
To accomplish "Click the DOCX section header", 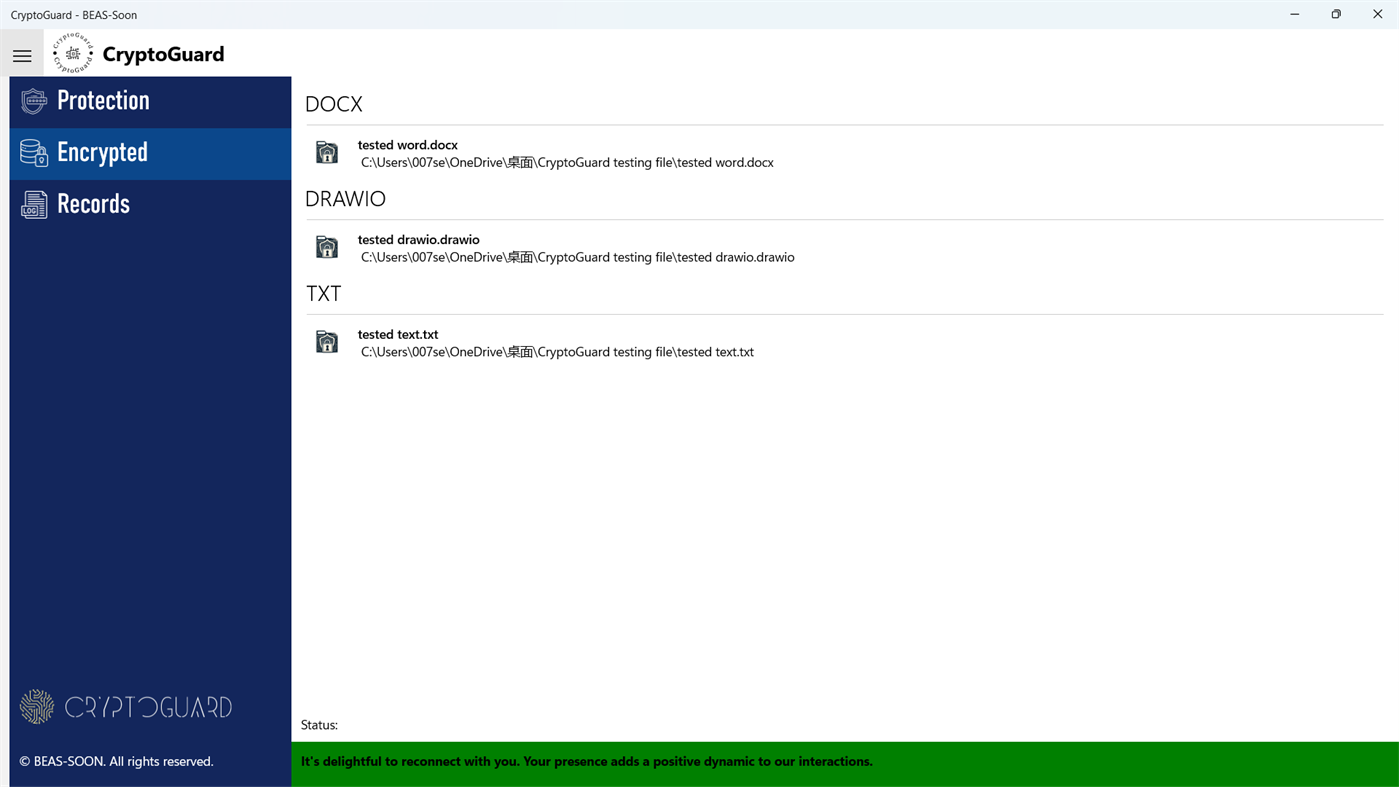I will click(334, 103).
